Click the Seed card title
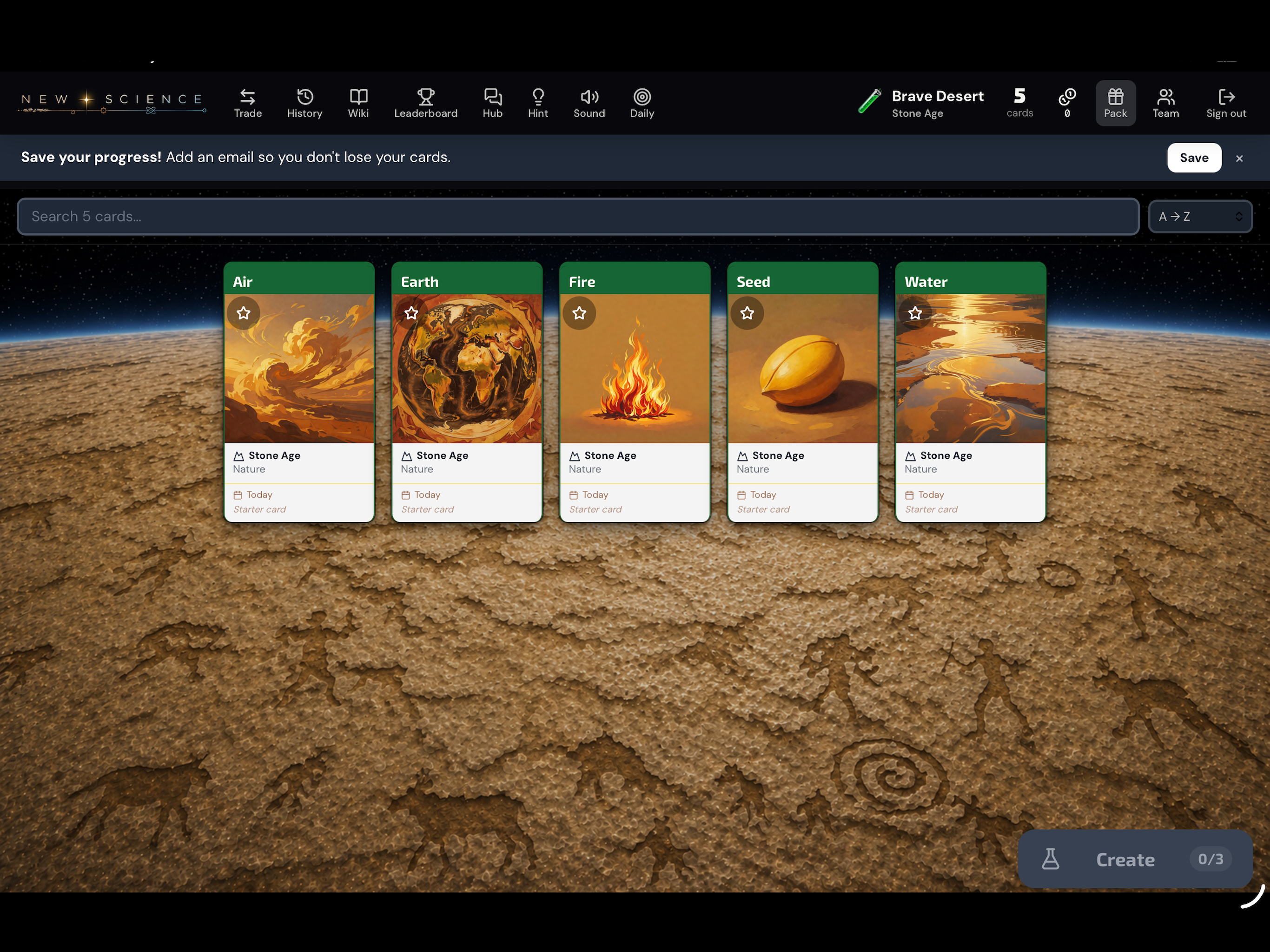This screenshot has height=952, width=1270. [753, 282]
